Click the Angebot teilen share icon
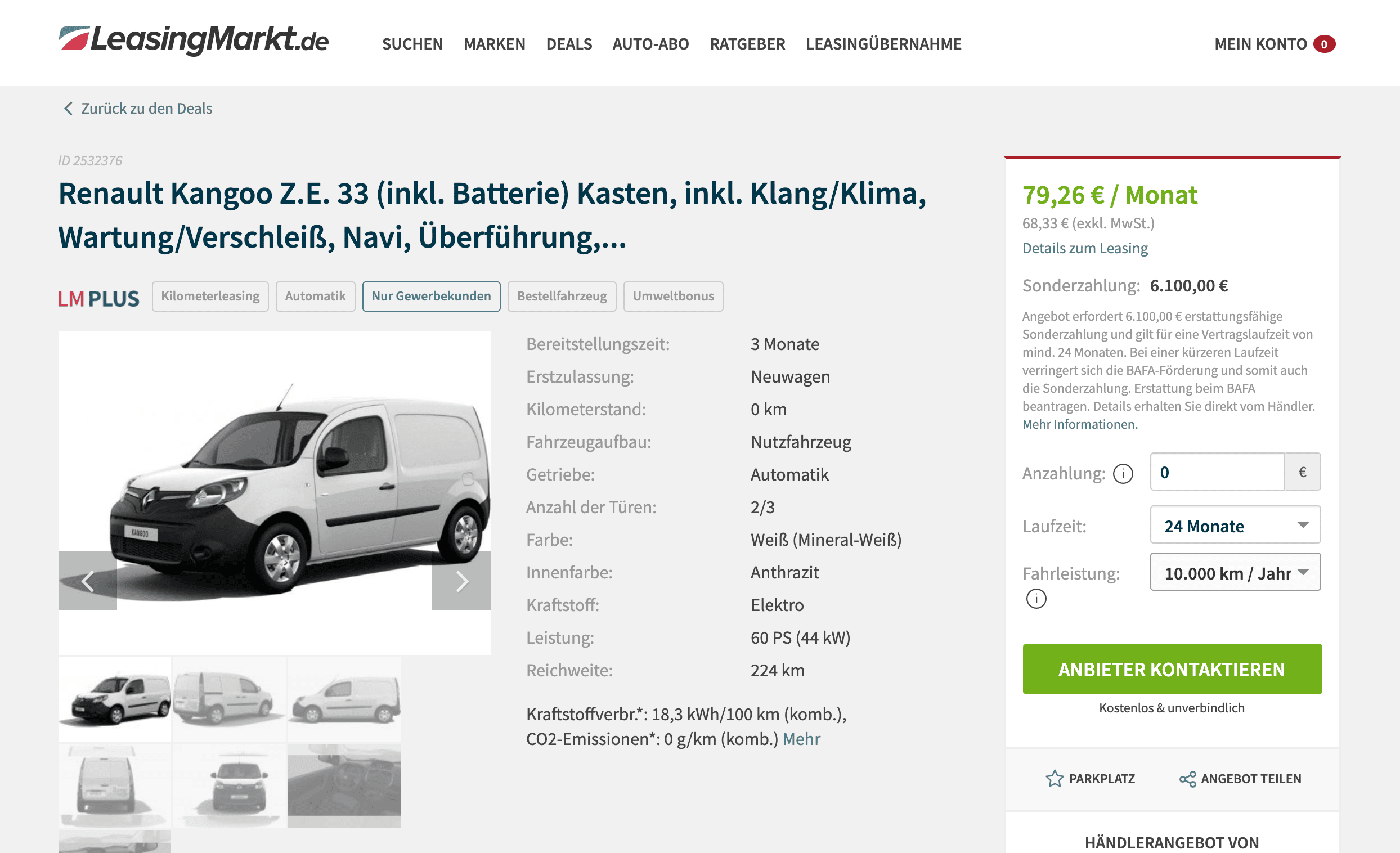1400x853 pixels. pyautogui.click(x=1187, y=779)
